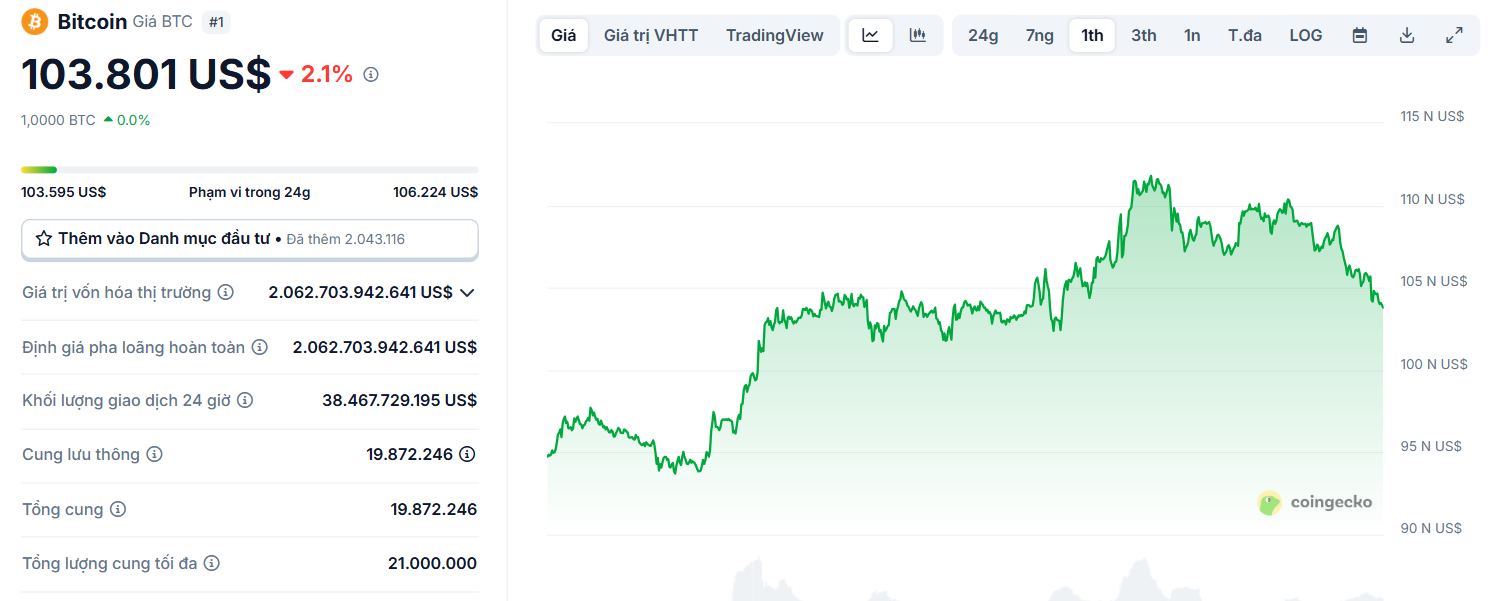Click the 100 N US$ axis label
Screen dimensions: 1499x601
1434,364
